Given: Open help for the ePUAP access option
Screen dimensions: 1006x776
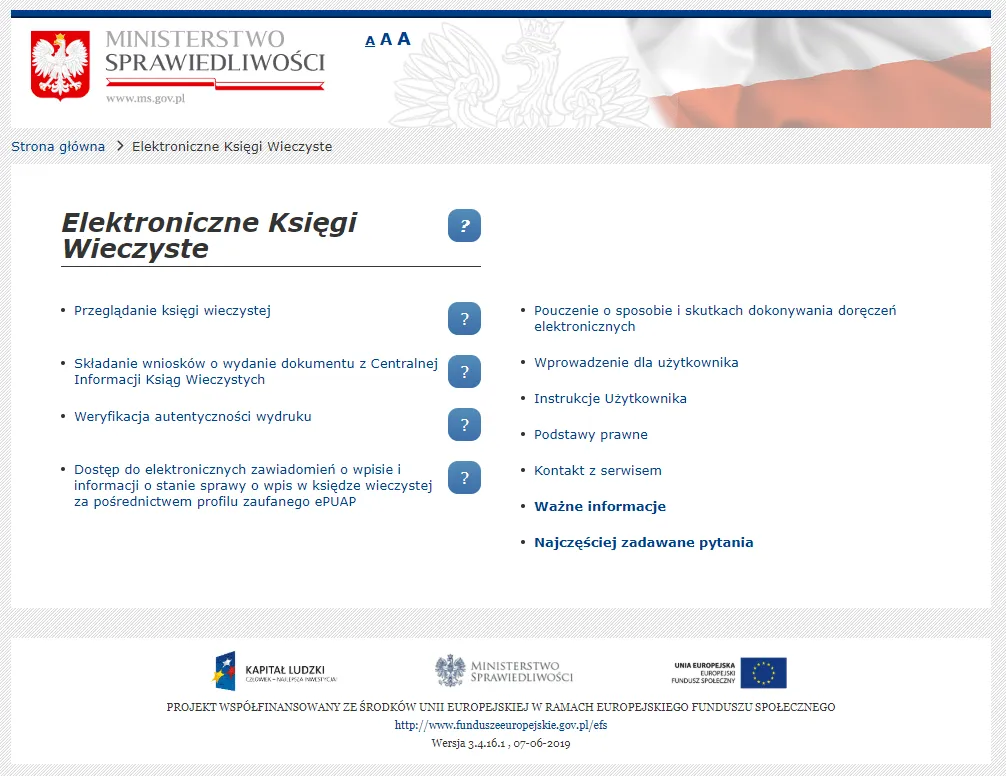Looking at the screenshot, I should click(463, 477).
